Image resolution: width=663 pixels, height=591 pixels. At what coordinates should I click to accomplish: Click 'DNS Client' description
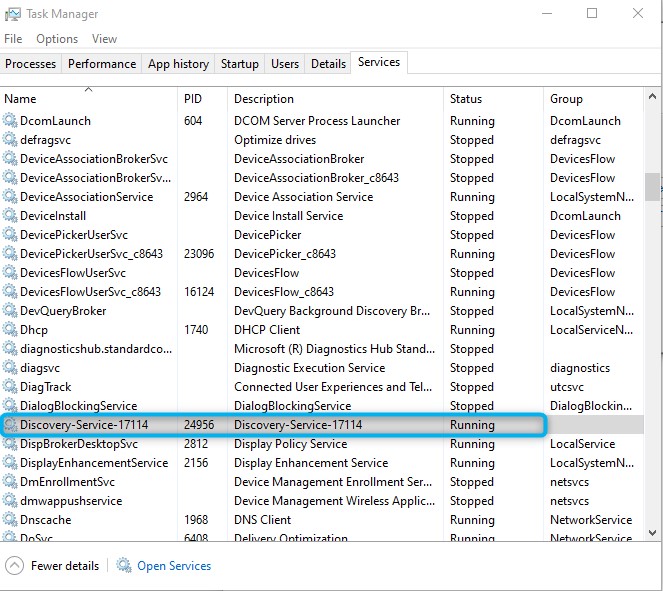263,520
